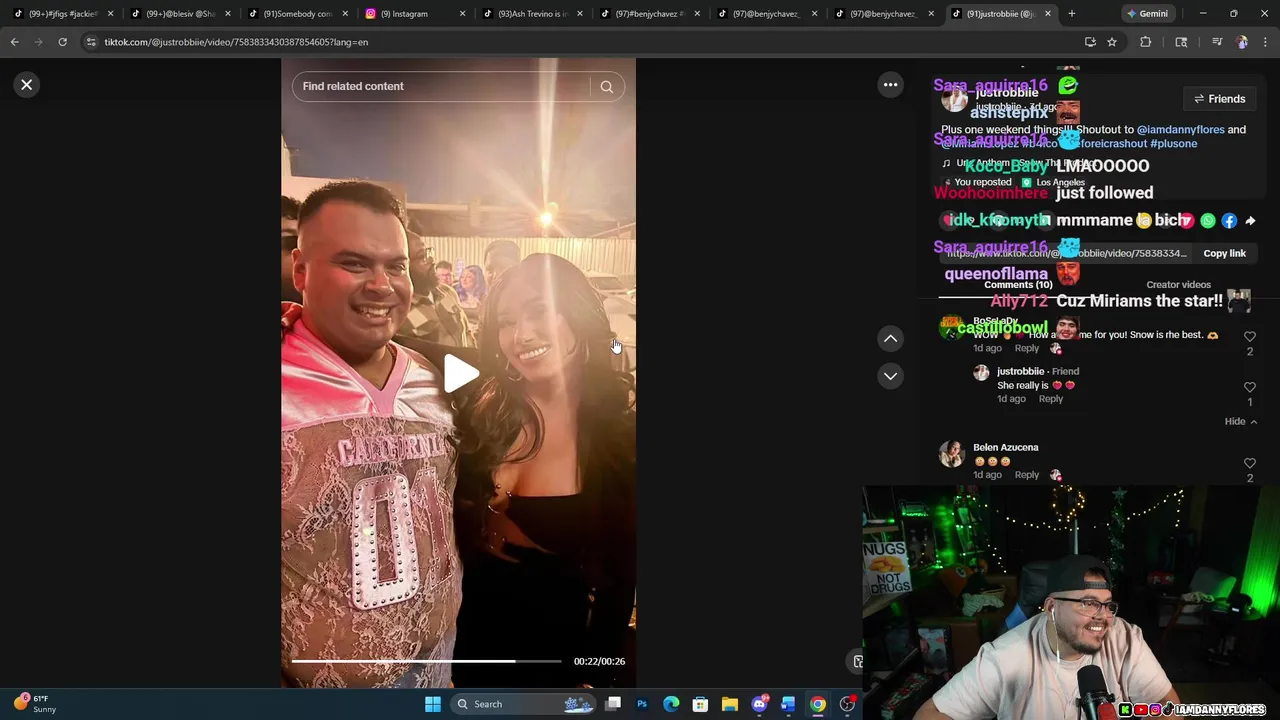Open File Explorer from the taskbar

pos(730,704)
